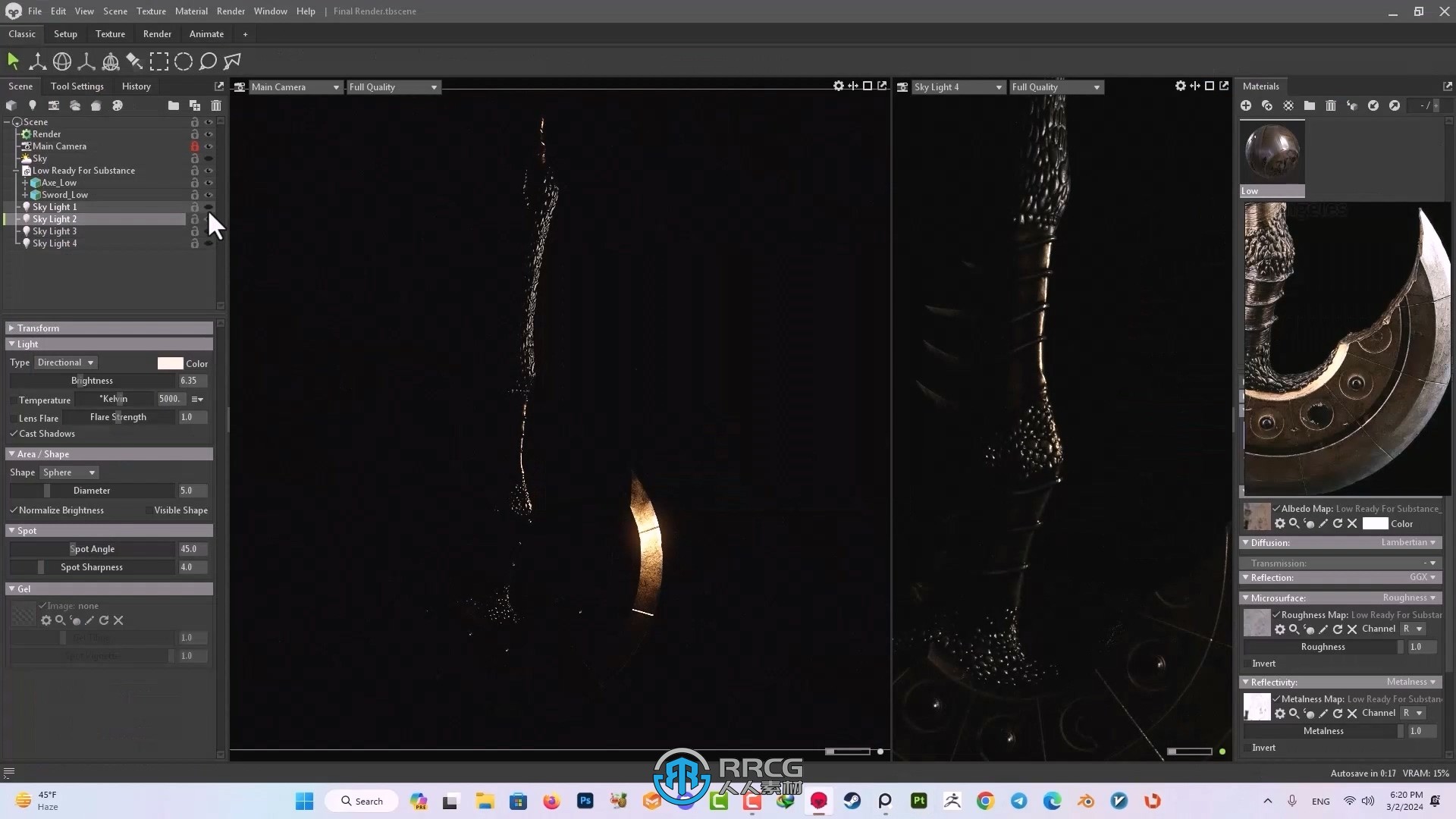Expand the Sword_Low tree node

pos(25,195)
